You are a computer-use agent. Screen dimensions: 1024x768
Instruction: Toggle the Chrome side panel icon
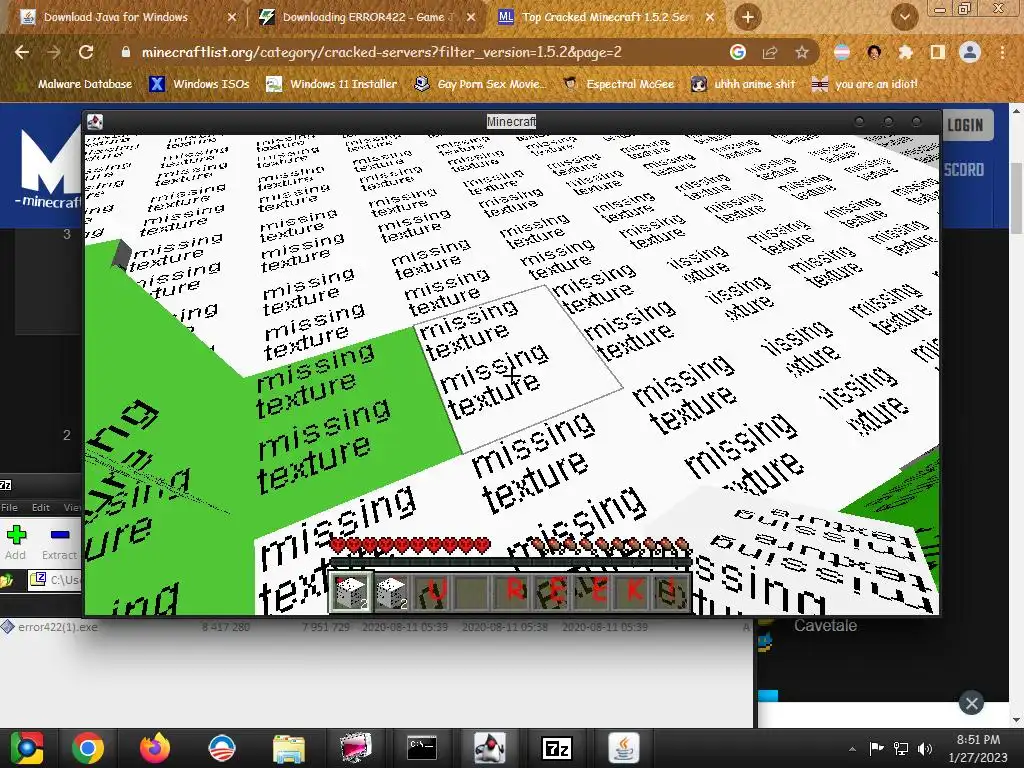click(937, 52)
